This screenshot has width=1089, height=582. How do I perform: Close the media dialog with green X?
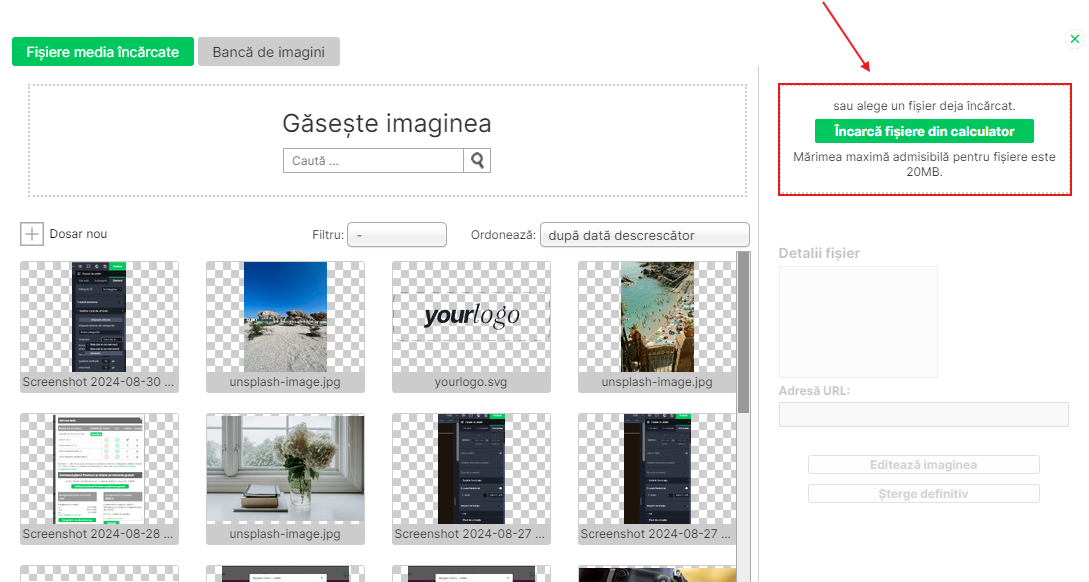click(1075, 39)
